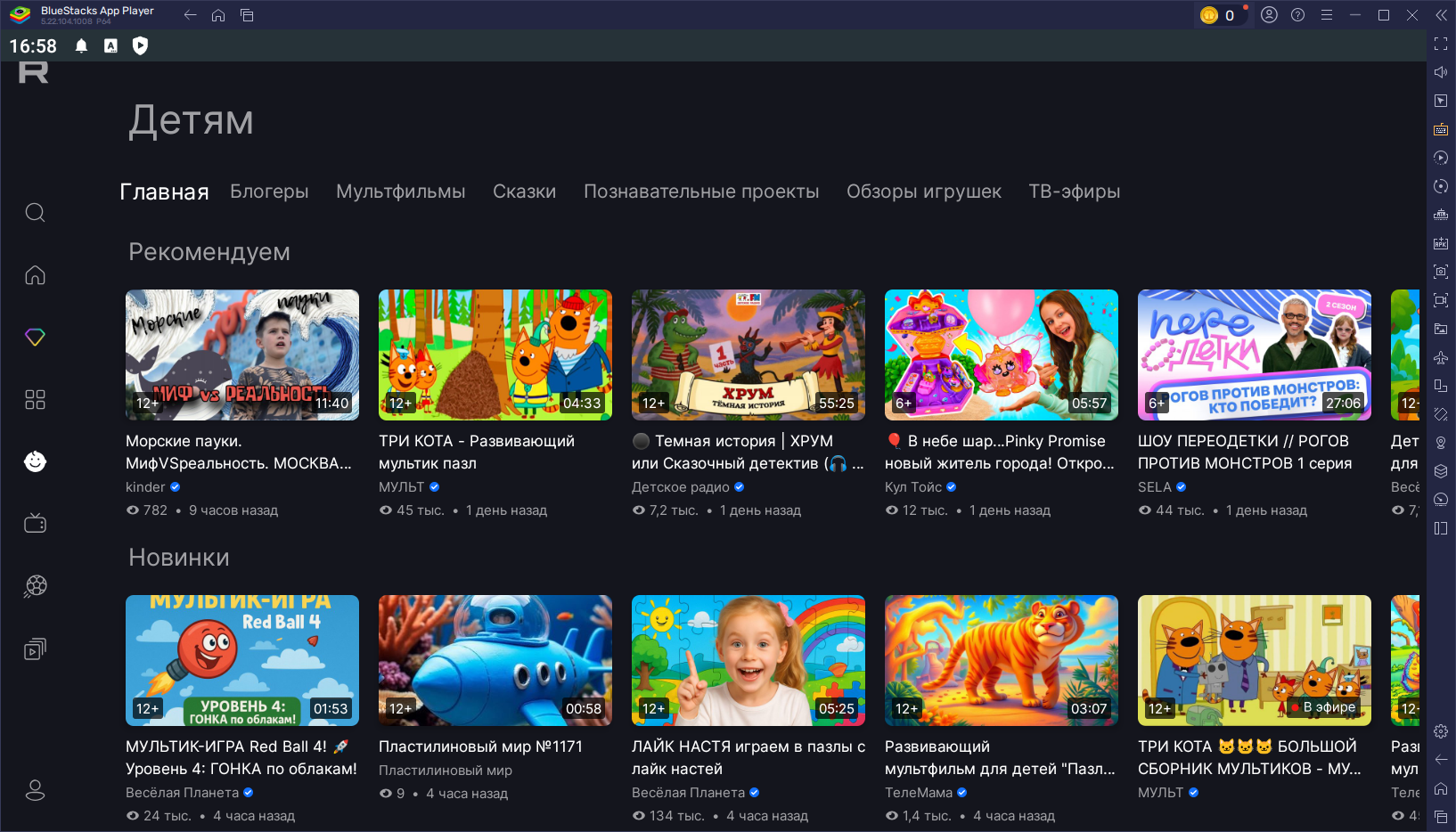Open the Пластилиновый мир channel name link
This screenshot has height=832, width=1456.
[x=446, y=771]
